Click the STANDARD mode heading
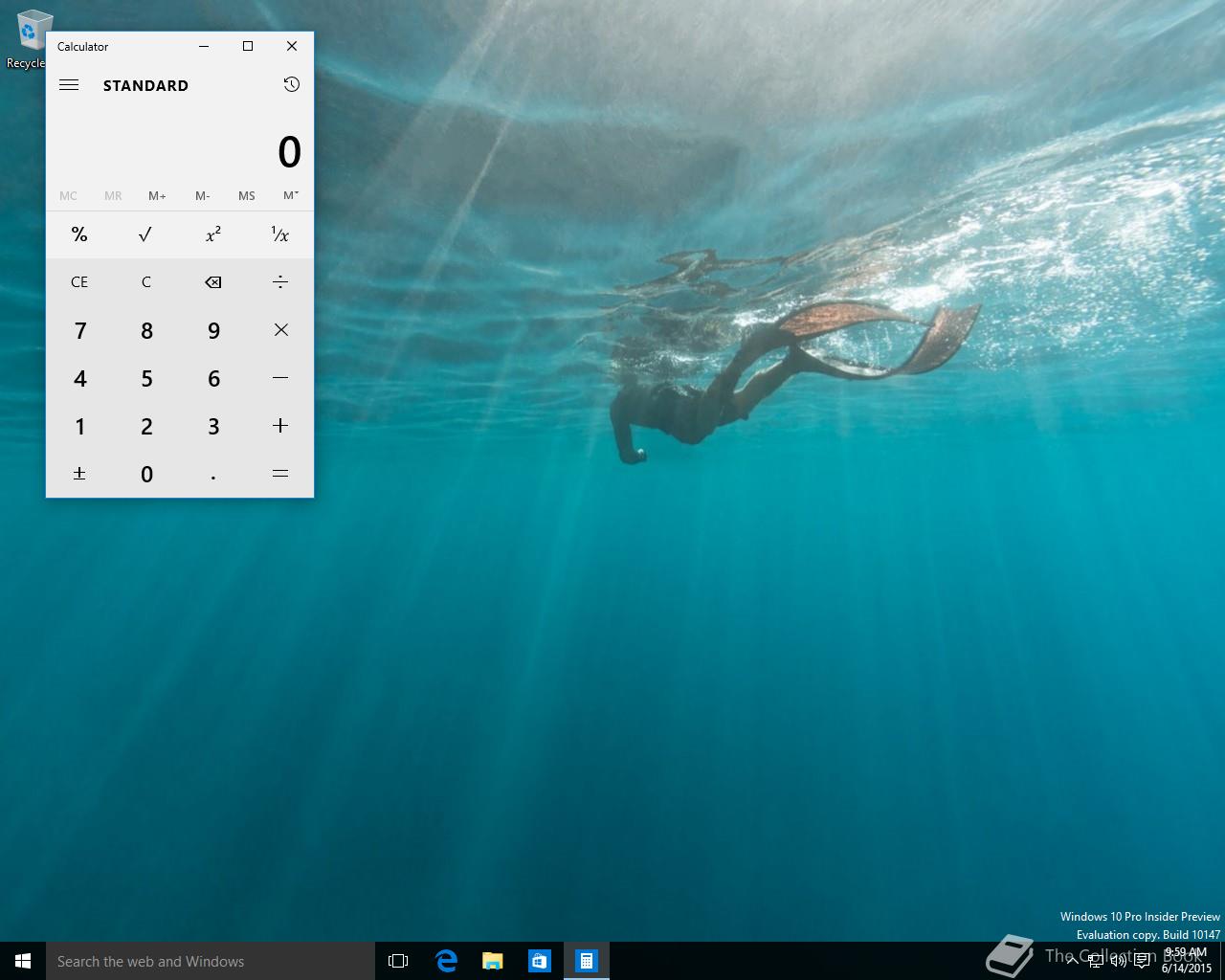 pos(145,85)
